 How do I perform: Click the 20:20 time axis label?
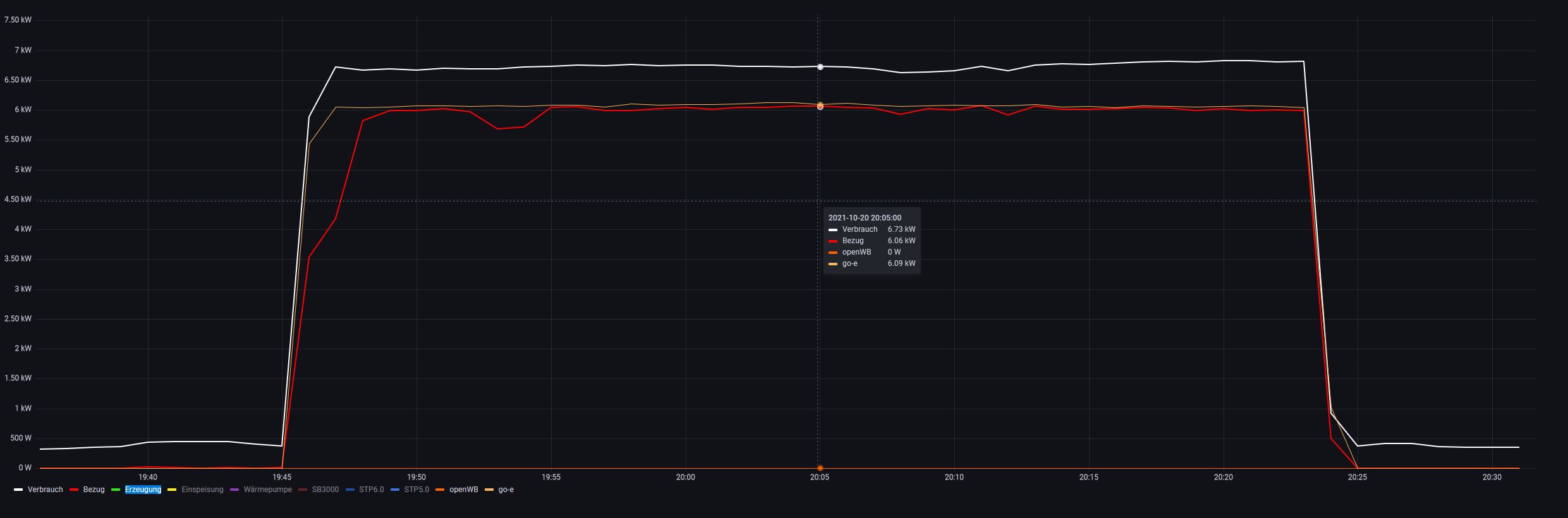pyautogui.click(x=1224, y=478)
